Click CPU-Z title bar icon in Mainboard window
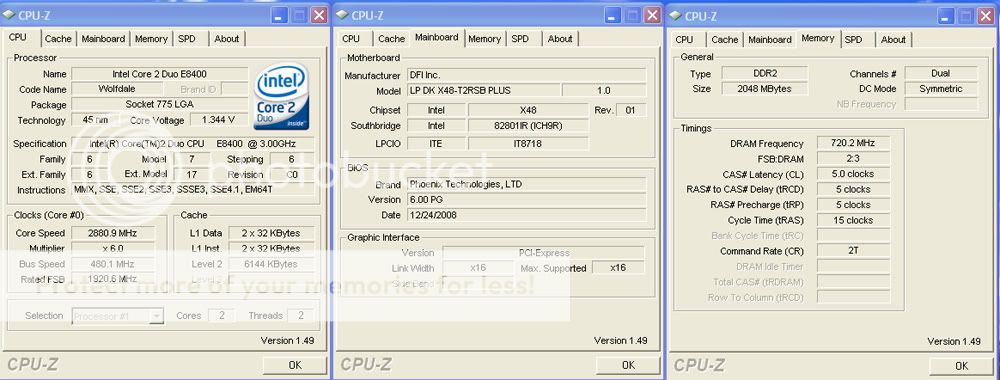 [342, 15]
